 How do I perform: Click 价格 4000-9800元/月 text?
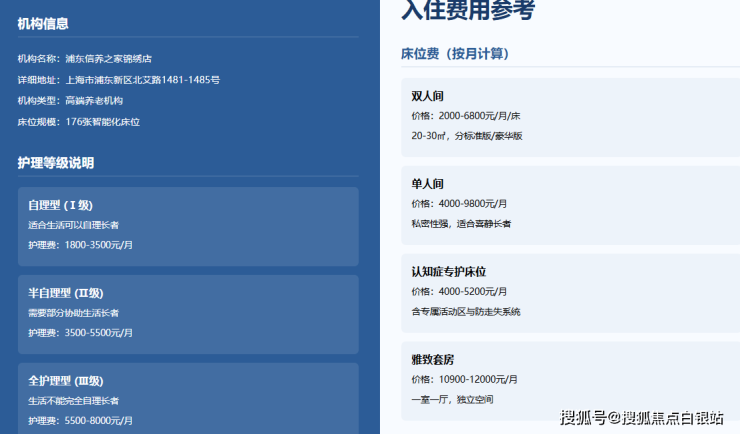[x=459, y=204]
